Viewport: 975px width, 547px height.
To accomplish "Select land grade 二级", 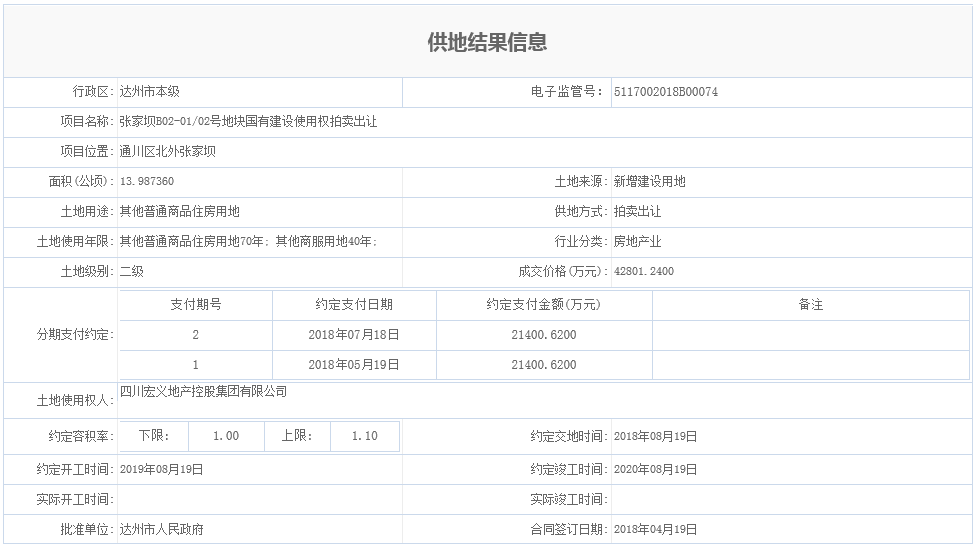I will (131, 272).
